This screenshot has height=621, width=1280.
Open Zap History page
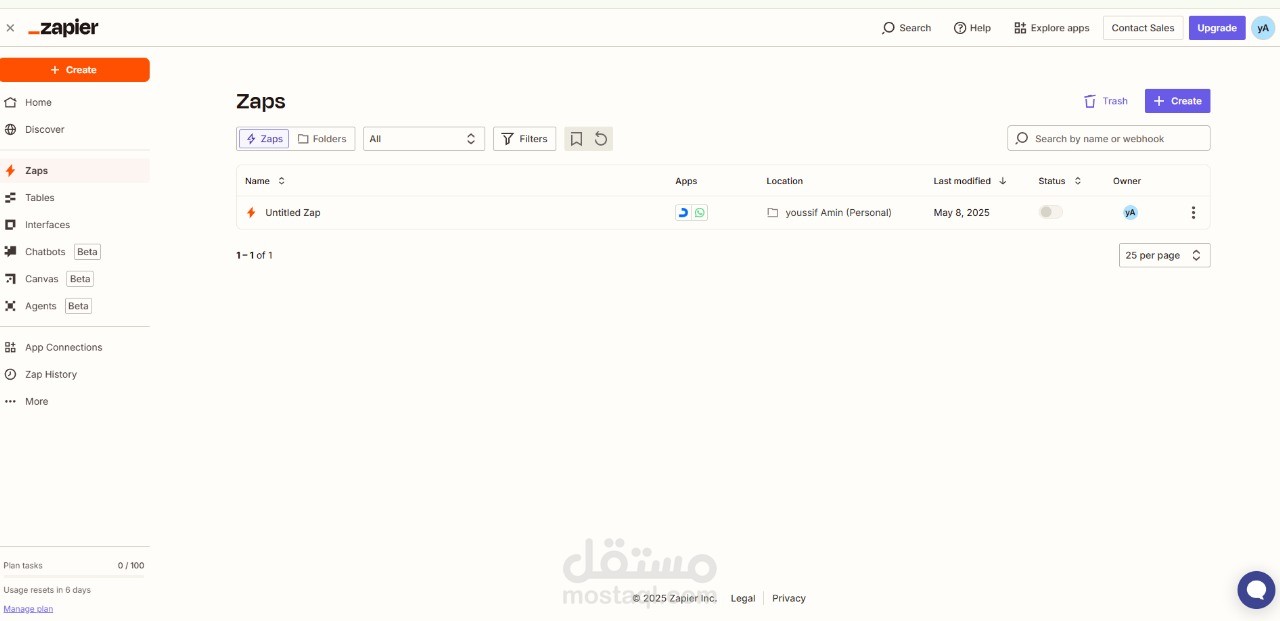[75, 374]
